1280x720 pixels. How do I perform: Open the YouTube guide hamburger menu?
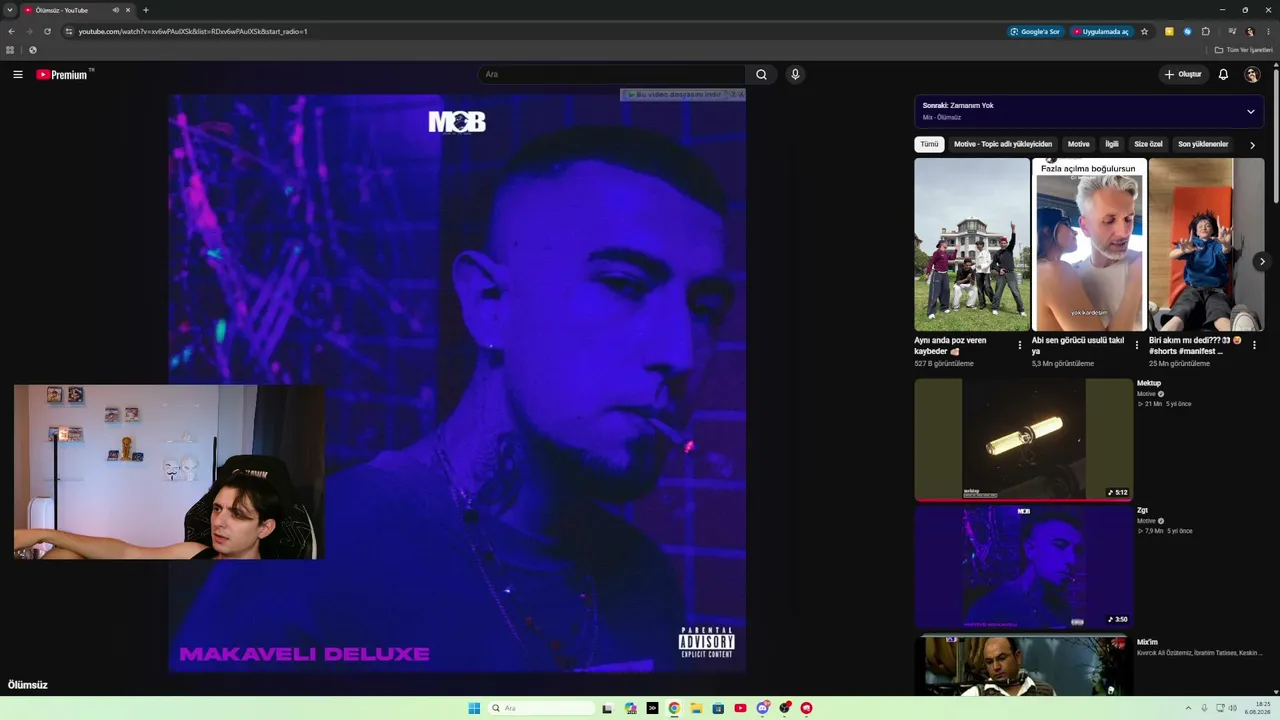coord(17,74)
